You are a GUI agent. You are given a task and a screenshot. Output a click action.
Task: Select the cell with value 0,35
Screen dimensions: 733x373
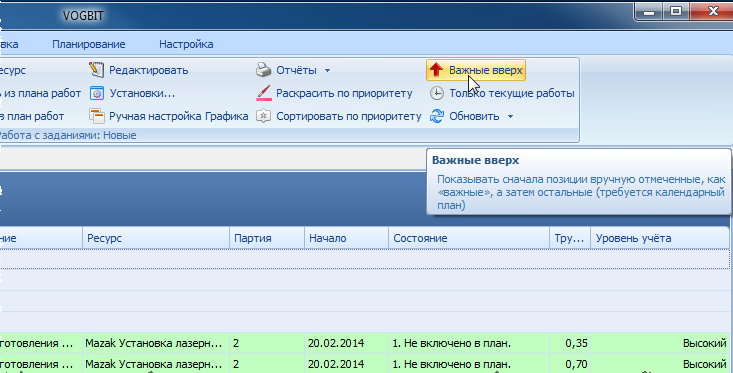[570, 344]
